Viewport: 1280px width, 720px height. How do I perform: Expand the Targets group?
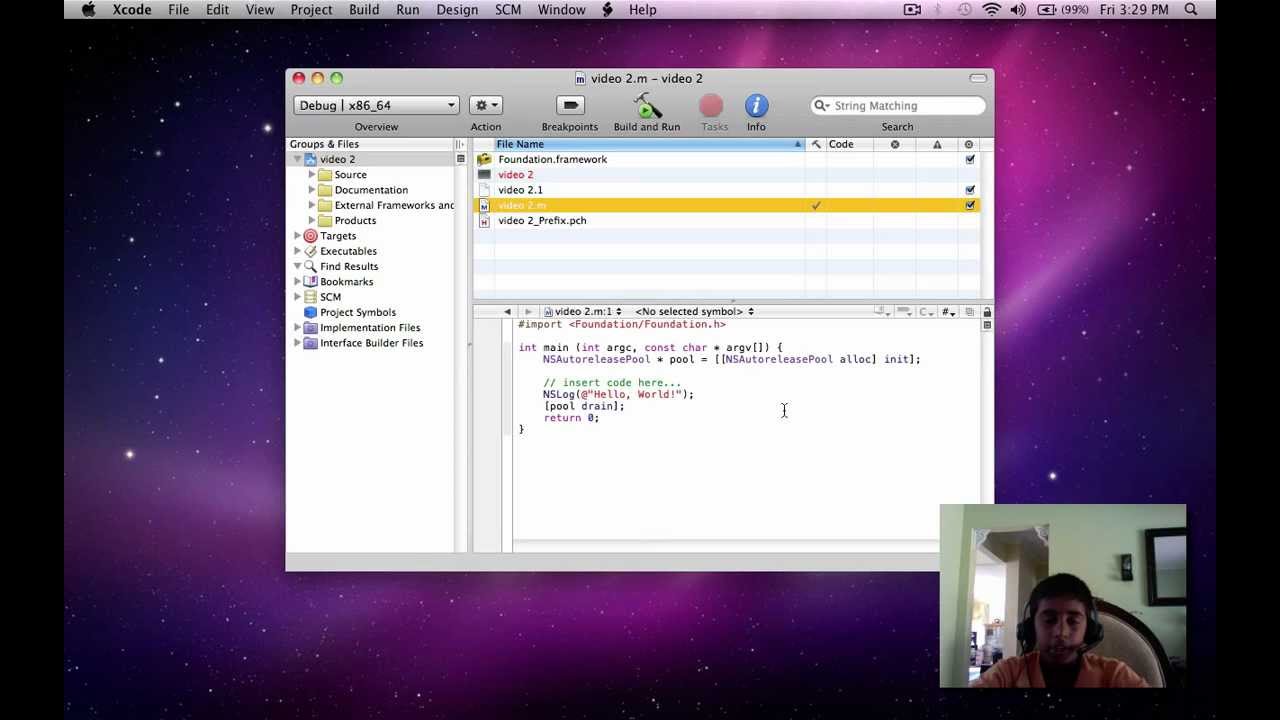pyautogui.click(x=297, y=235)
